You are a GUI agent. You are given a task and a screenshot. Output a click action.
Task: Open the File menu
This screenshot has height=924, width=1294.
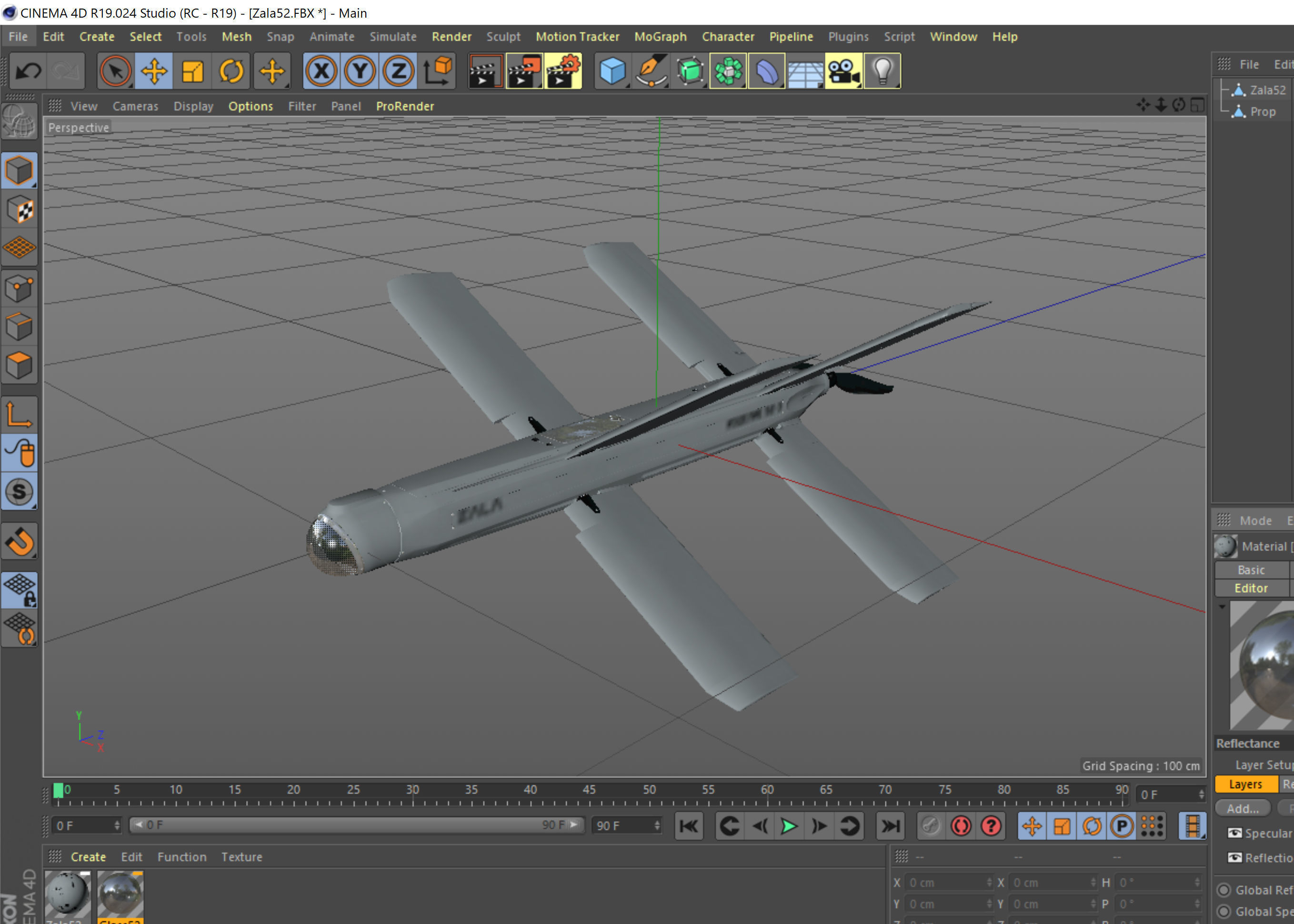(18, 36)
